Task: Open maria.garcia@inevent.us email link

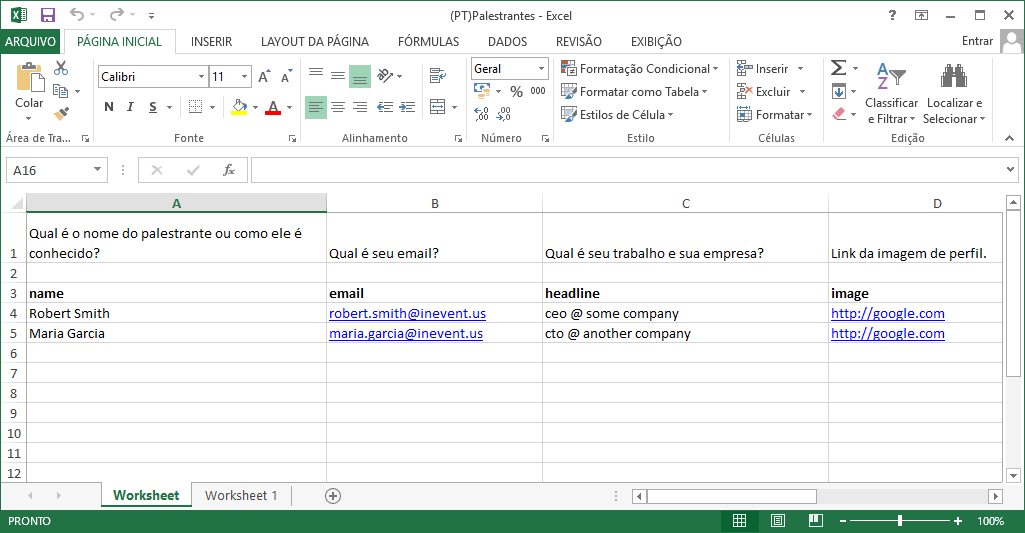Action: 406,334
